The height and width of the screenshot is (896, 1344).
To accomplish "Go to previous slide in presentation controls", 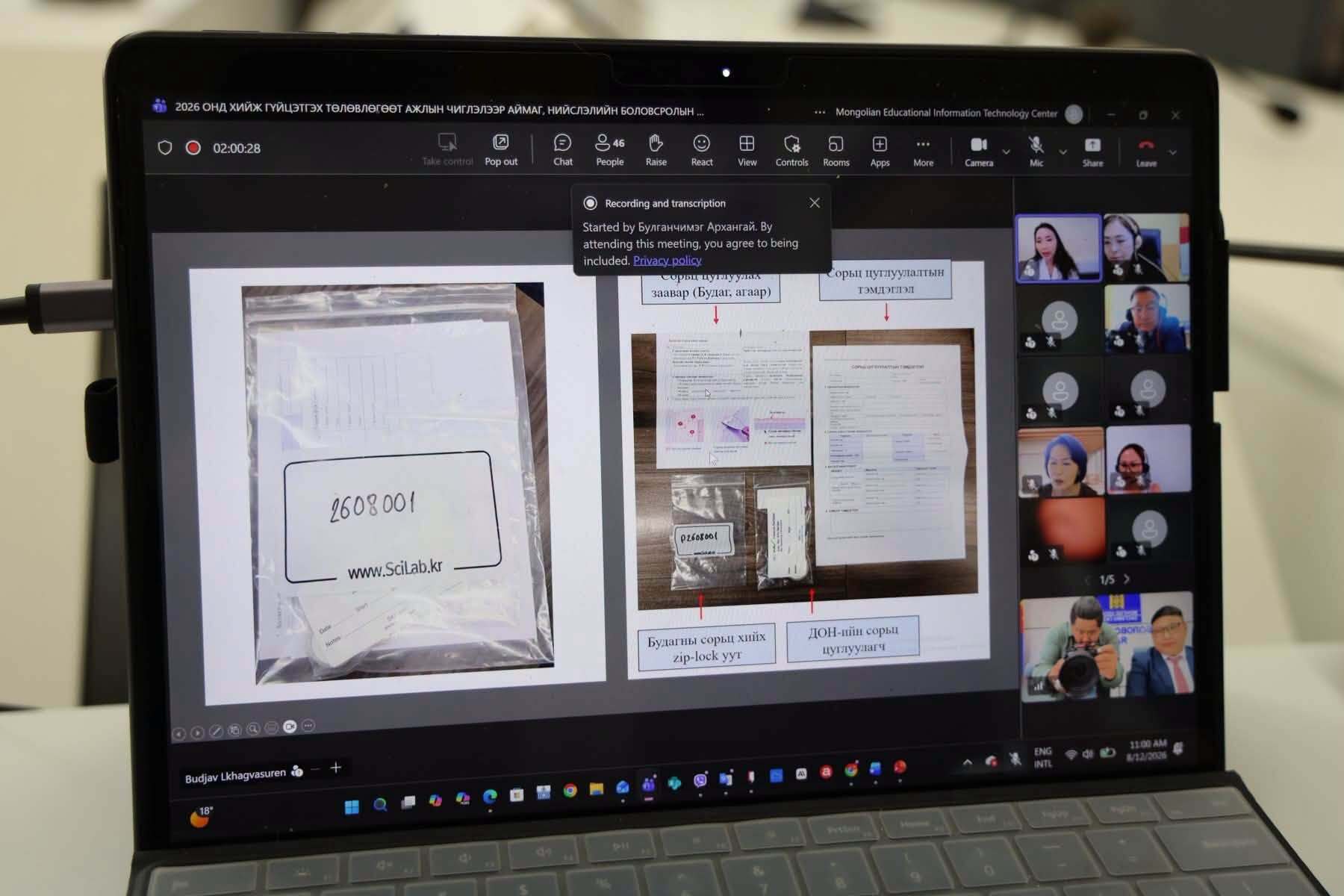I will point(178,733).
